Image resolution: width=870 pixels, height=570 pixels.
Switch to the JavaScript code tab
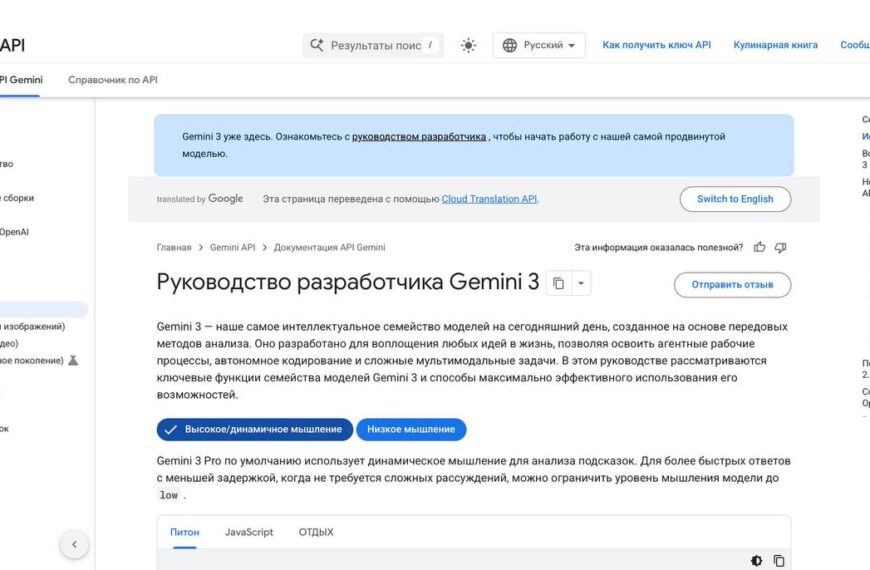click(x=249, y=532)
